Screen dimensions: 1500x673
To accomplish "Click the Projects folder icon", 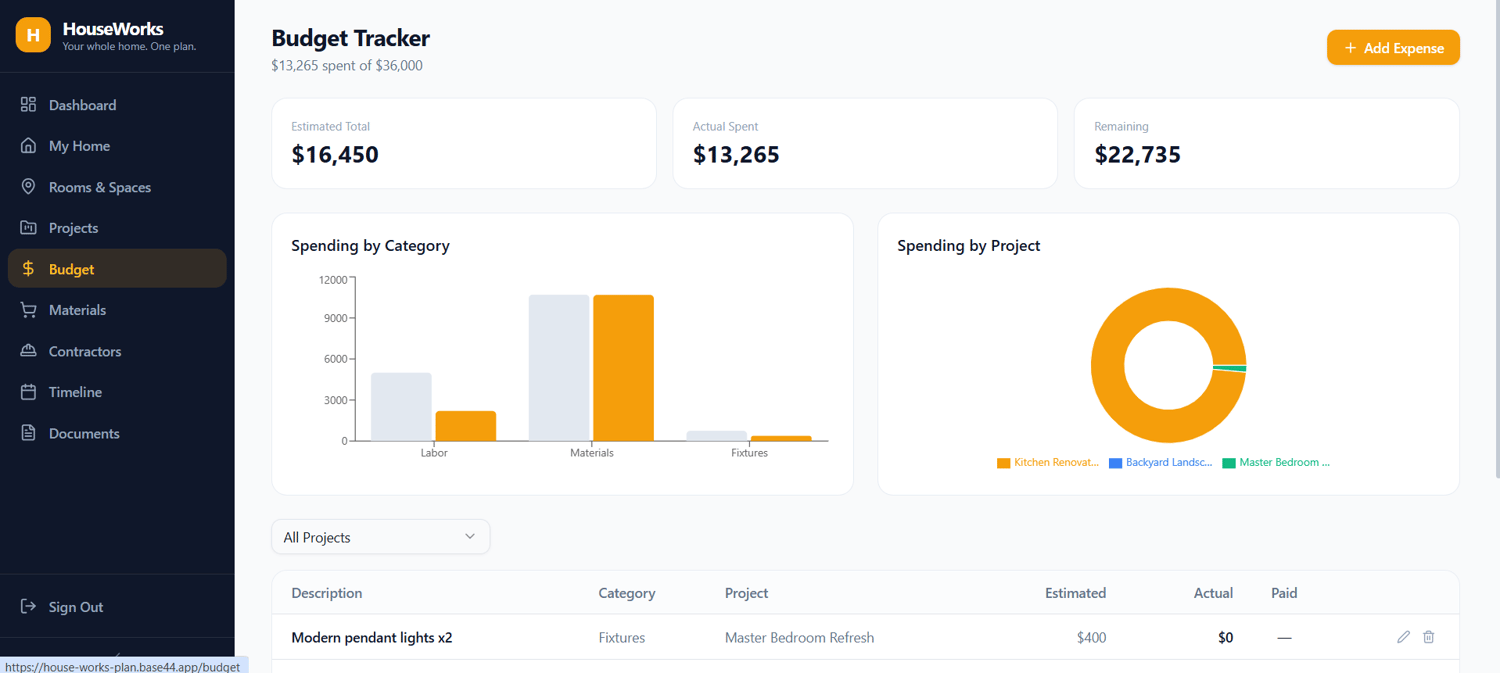I will 28,228.
